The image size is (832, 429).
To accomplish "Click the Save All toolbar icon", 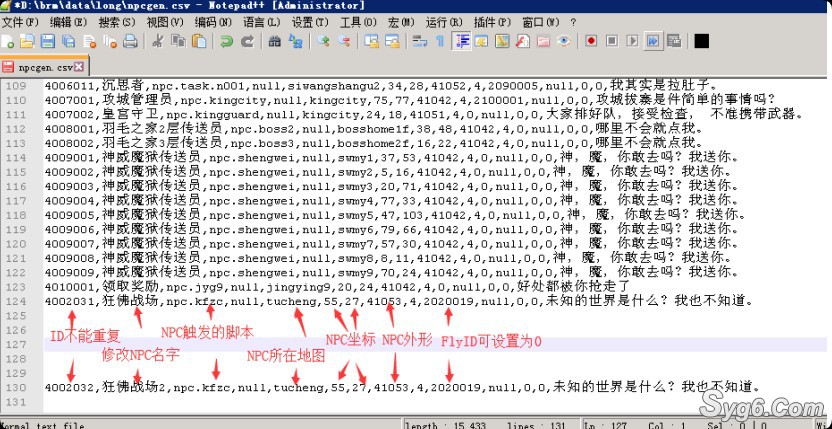I will pos(68,41).
